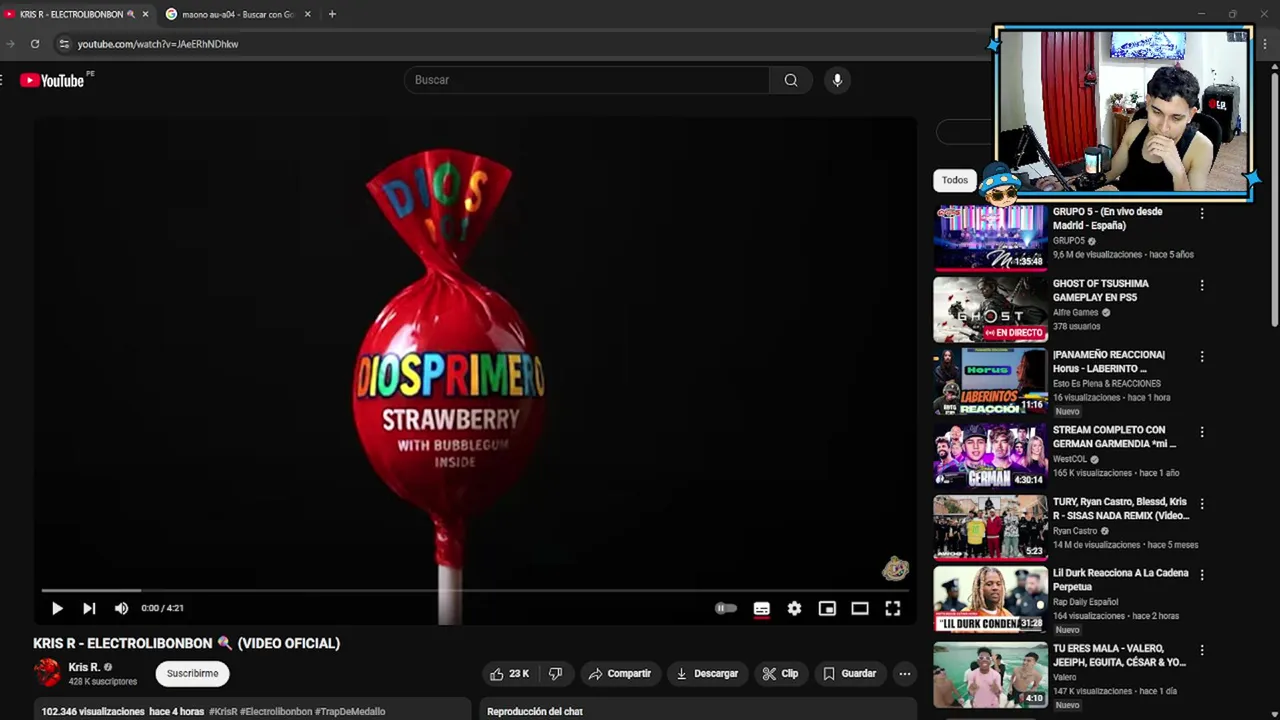The height and width of the screenshot is (720, 1280).
Task: Focus the Buscar search field
Action: 587,80
